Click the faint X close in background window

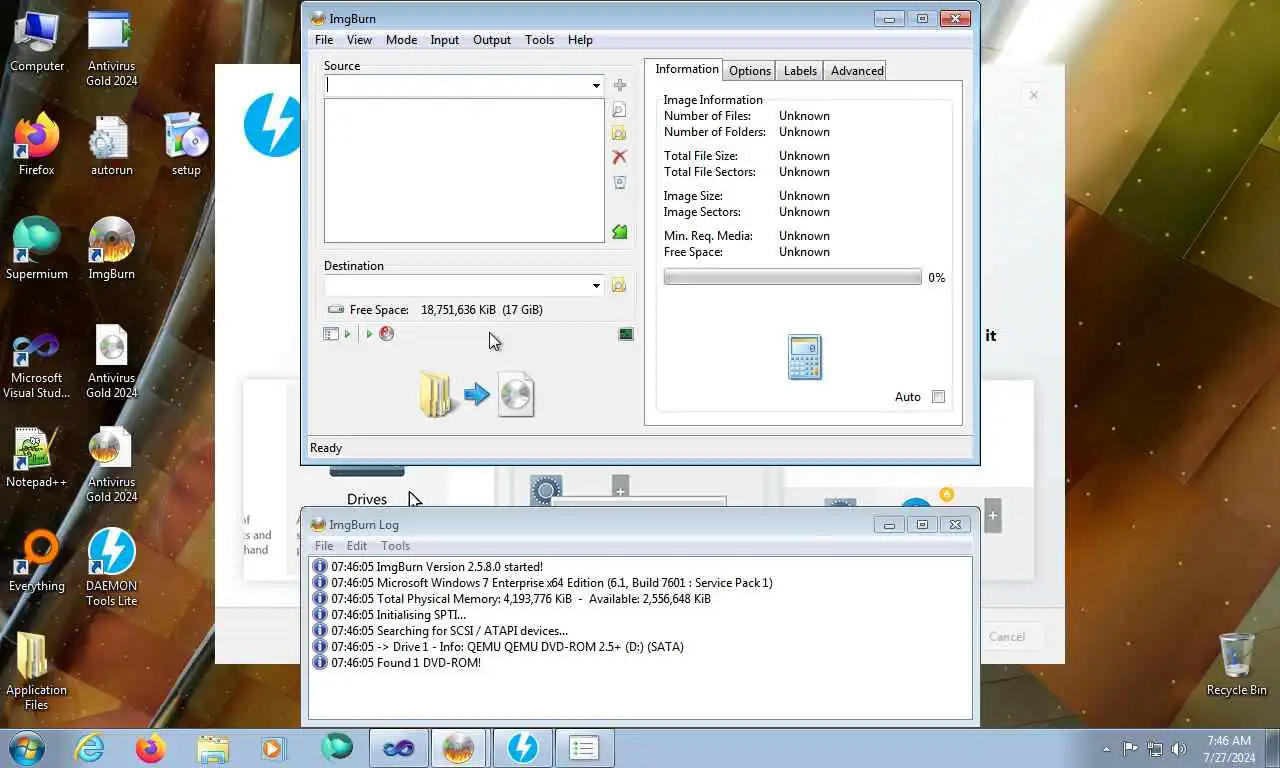tap(1033, 95)
